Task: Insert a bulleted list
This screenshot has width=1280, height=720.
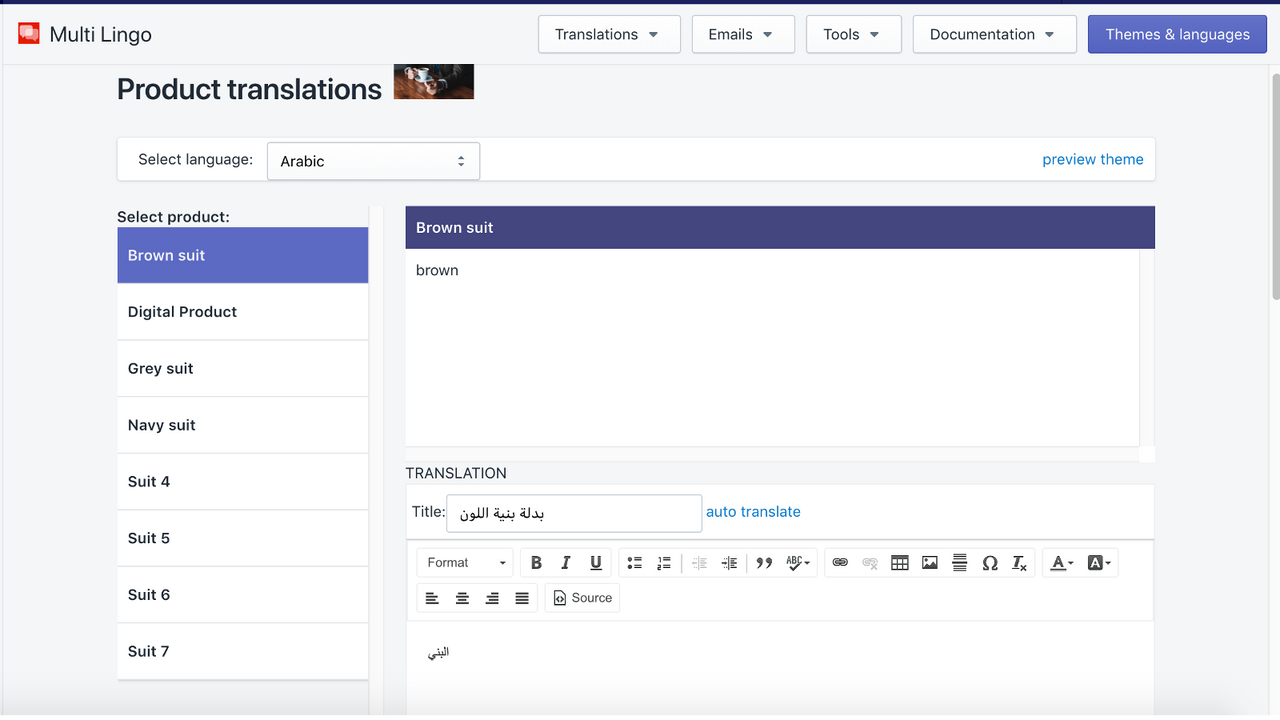Action: (x=634, y=563)
